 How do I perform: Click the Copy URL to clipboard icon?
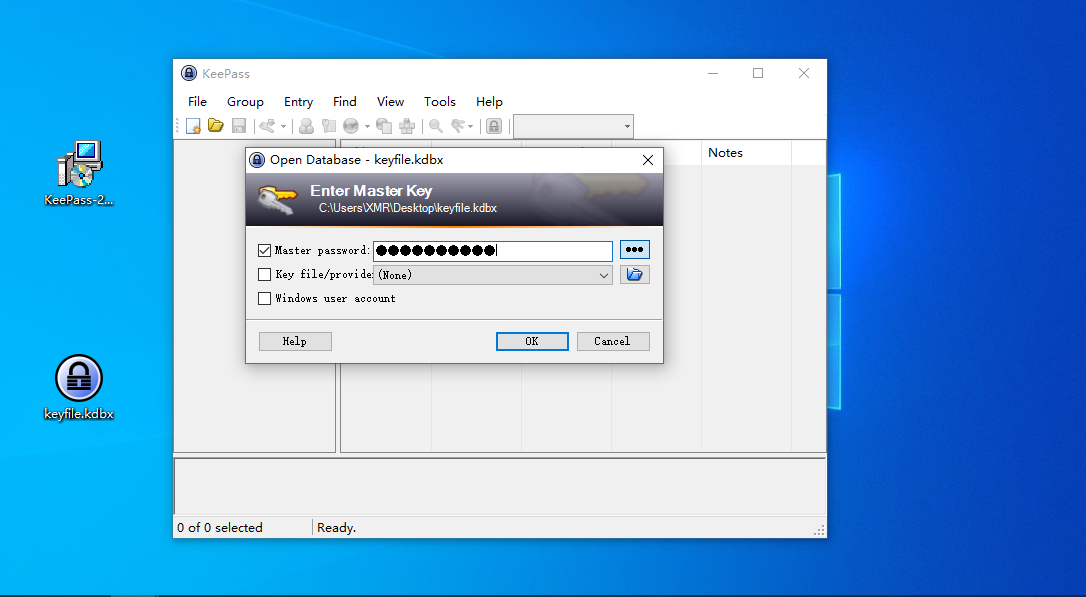384,126
